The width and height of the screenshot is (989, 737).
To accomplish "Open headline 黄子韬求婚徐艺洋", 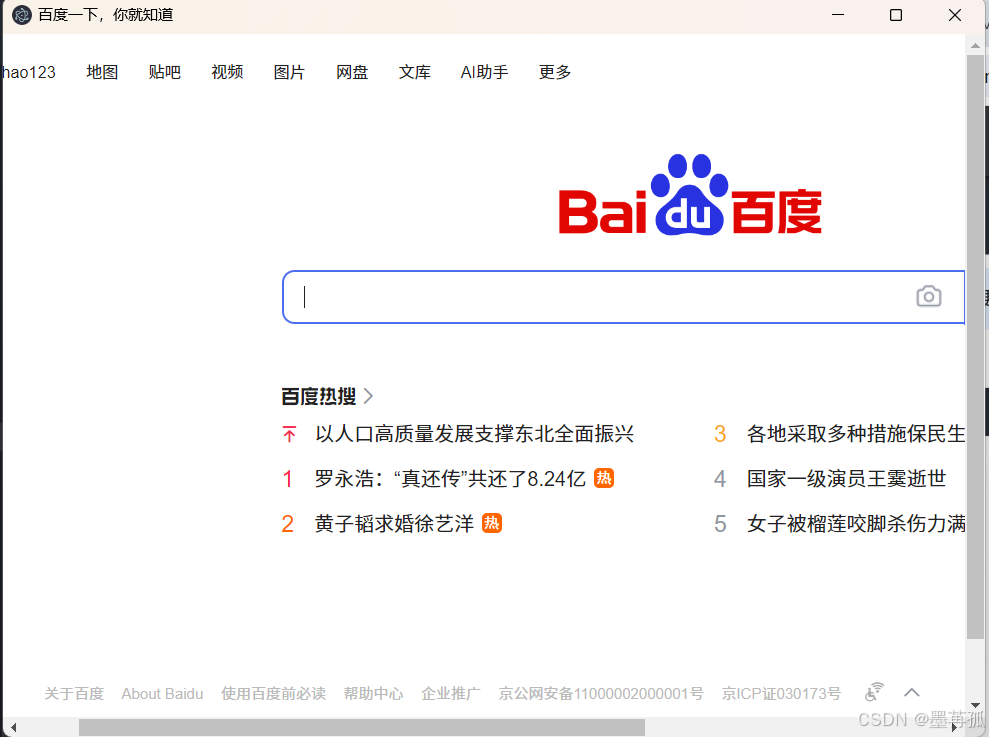I will coord(394,523).
